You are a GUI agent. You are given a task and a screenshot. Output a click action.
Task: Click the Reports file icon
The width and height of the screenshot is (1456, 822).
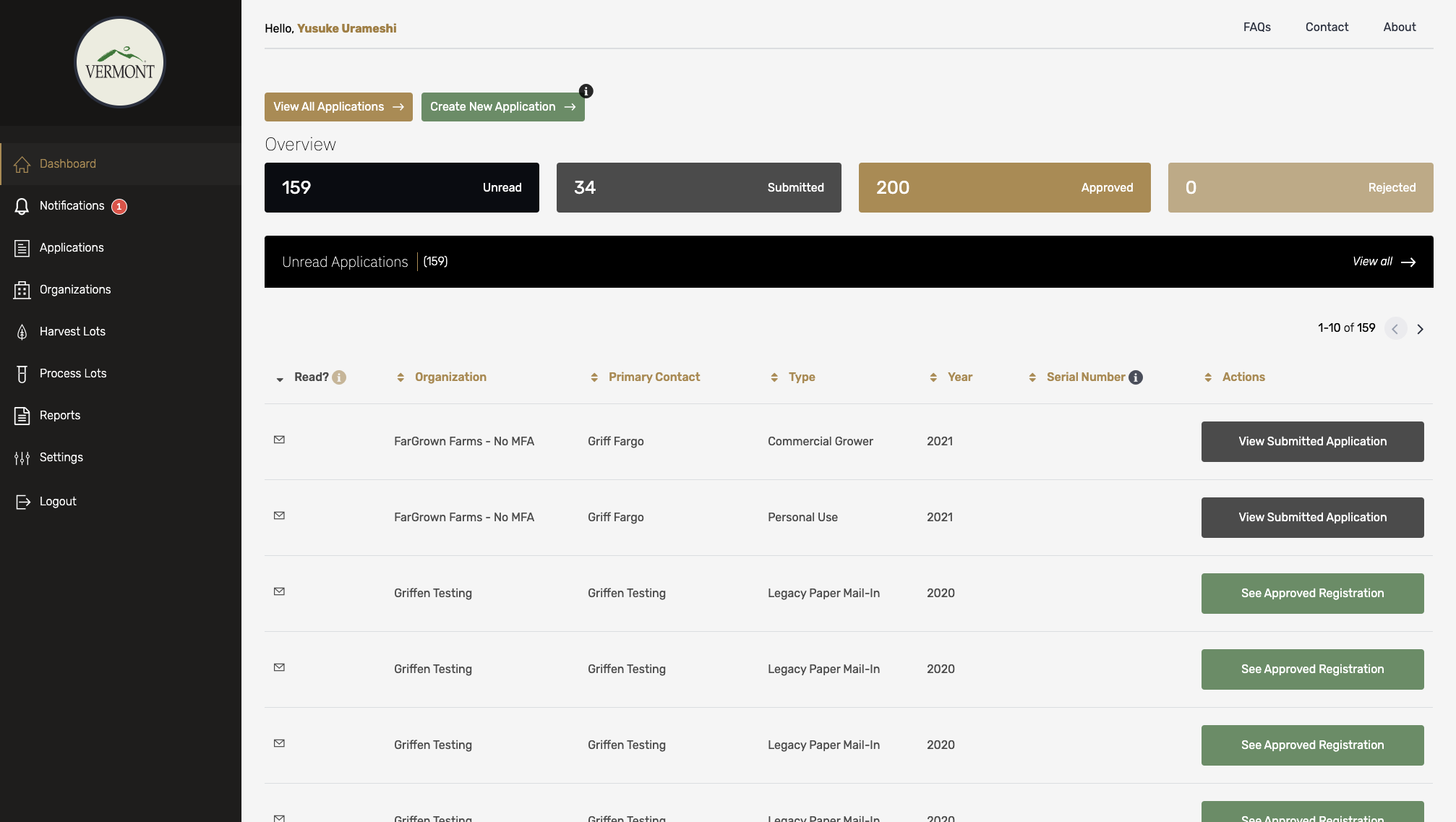tap(22, 416)
